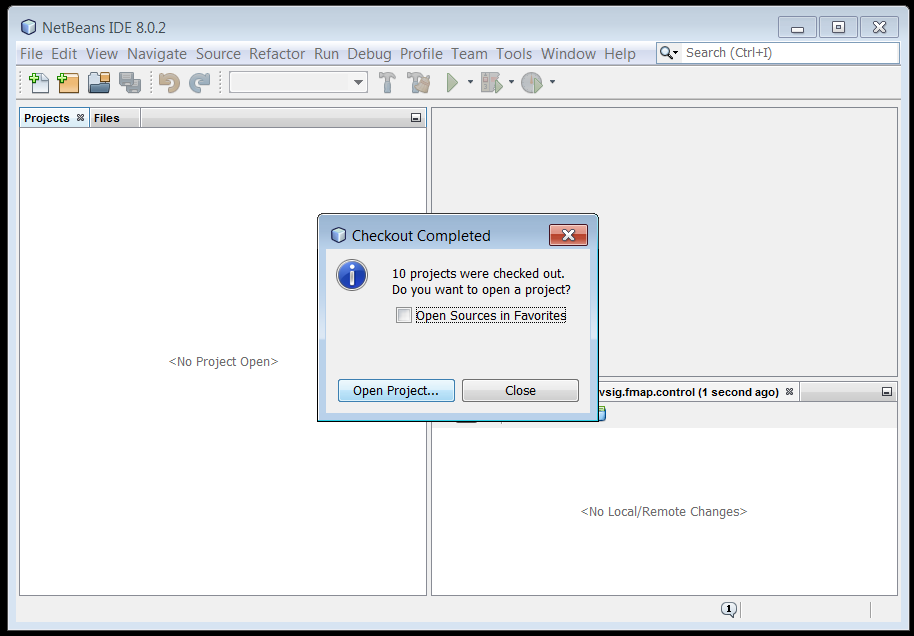914x636 pixels.
Task: Expand the project configuration combo box
Action: coord(359,83)
